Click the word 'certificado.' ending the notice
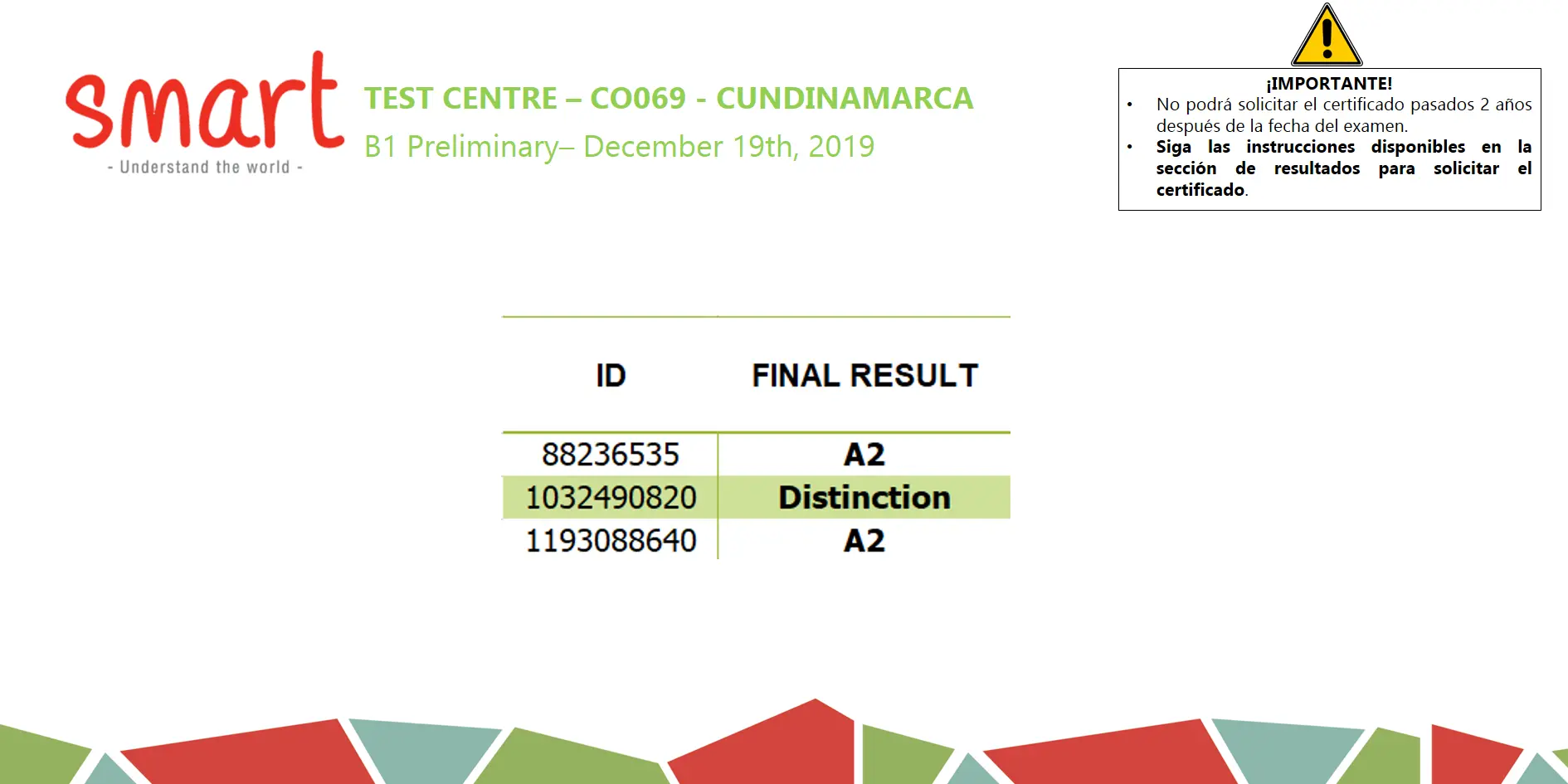Screen dimensions: 1568x784 tap(1201, 190)
